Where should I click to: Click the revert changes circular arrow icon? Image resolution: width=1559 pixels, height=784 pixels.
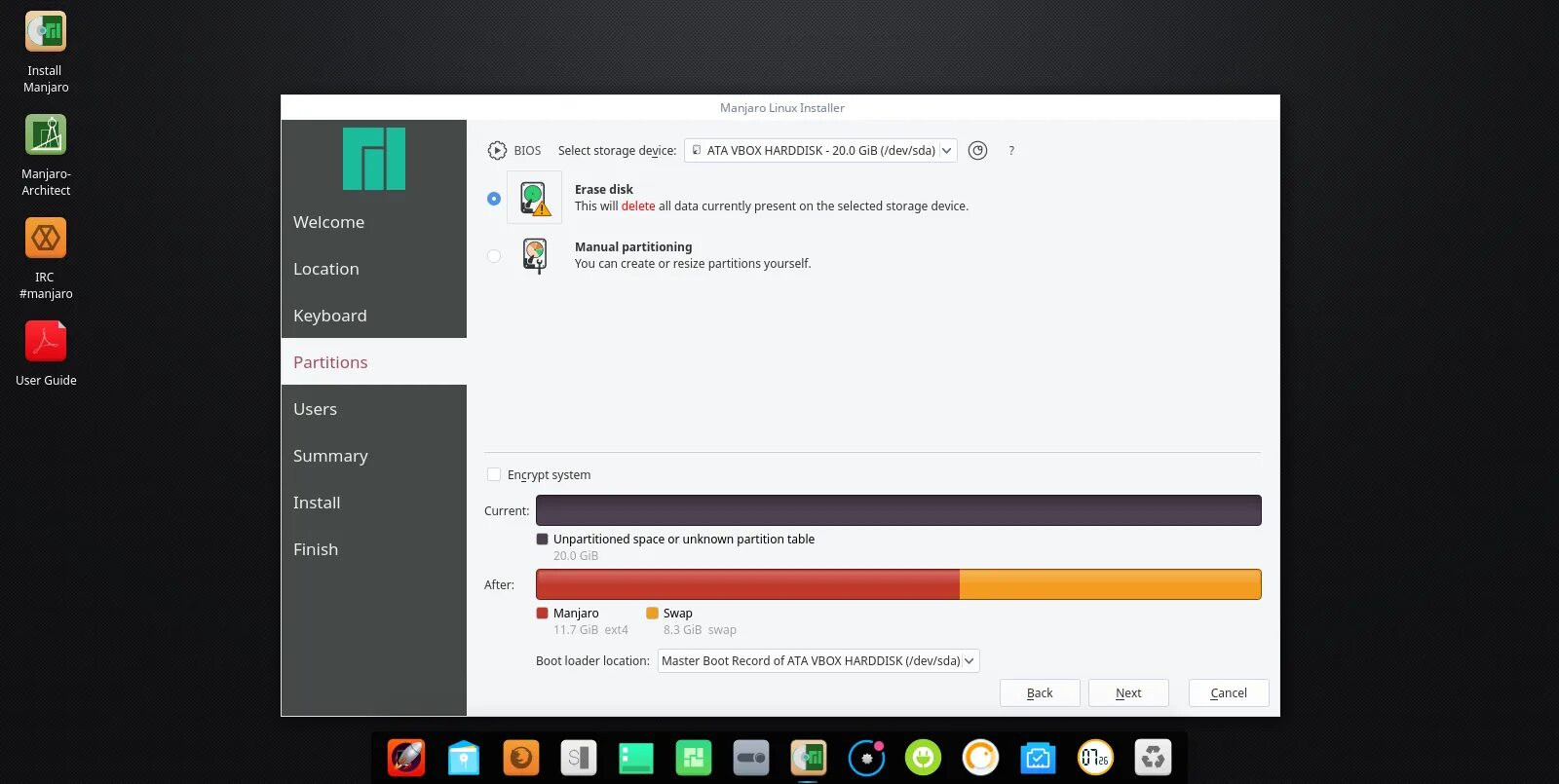point(978,151)
